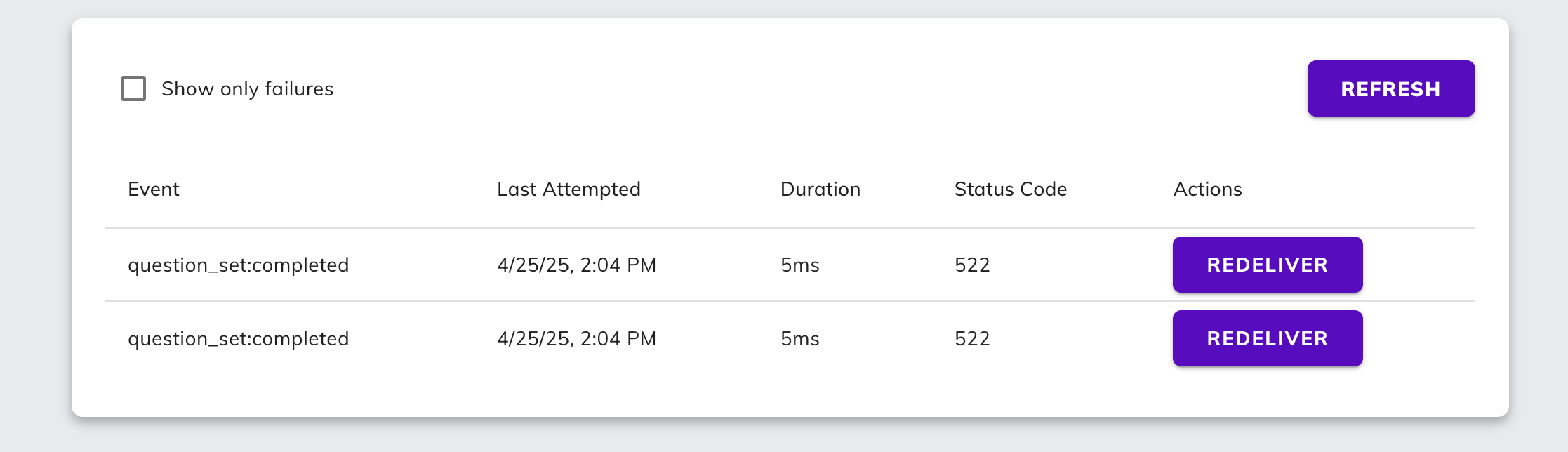This screenshot has width=1568, height=452.
Task: Redeliver the second question_set:completed event
Action: 1267,338
